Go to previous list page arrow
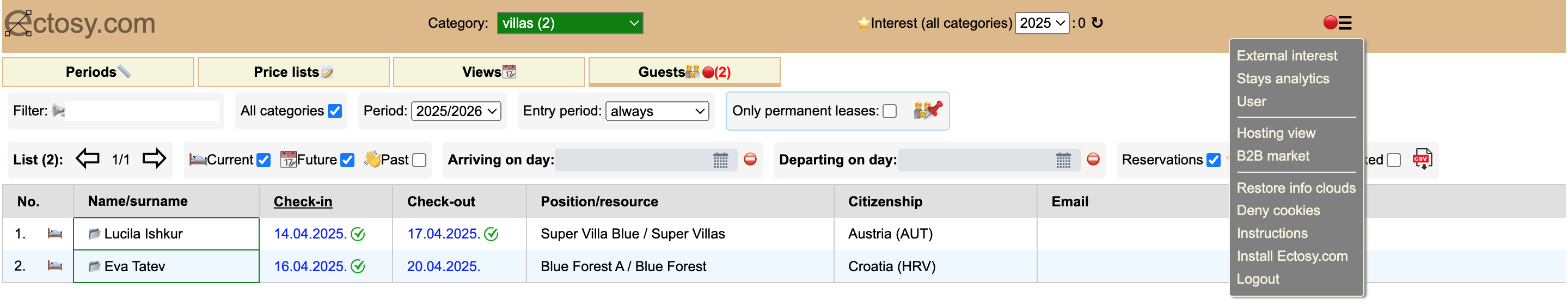Screen dimensions: 1568x306 tap(88, 160)
